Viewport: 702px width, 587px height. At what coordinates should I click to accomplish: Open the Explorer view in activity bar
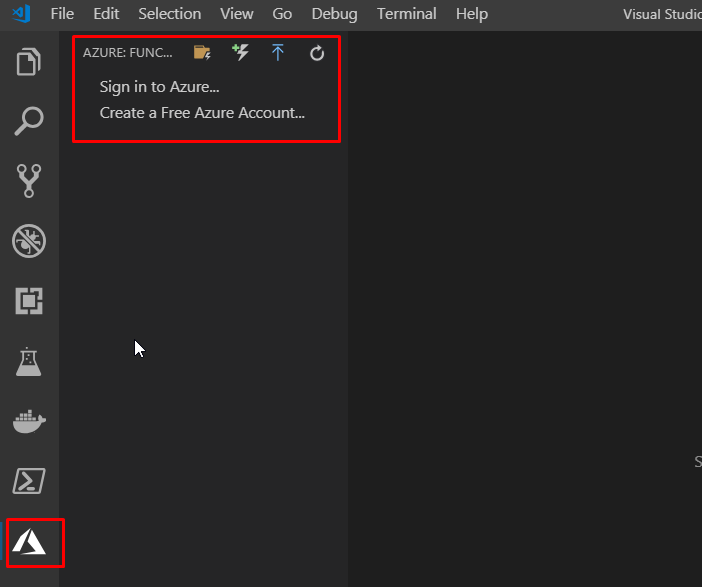point(29,61)
